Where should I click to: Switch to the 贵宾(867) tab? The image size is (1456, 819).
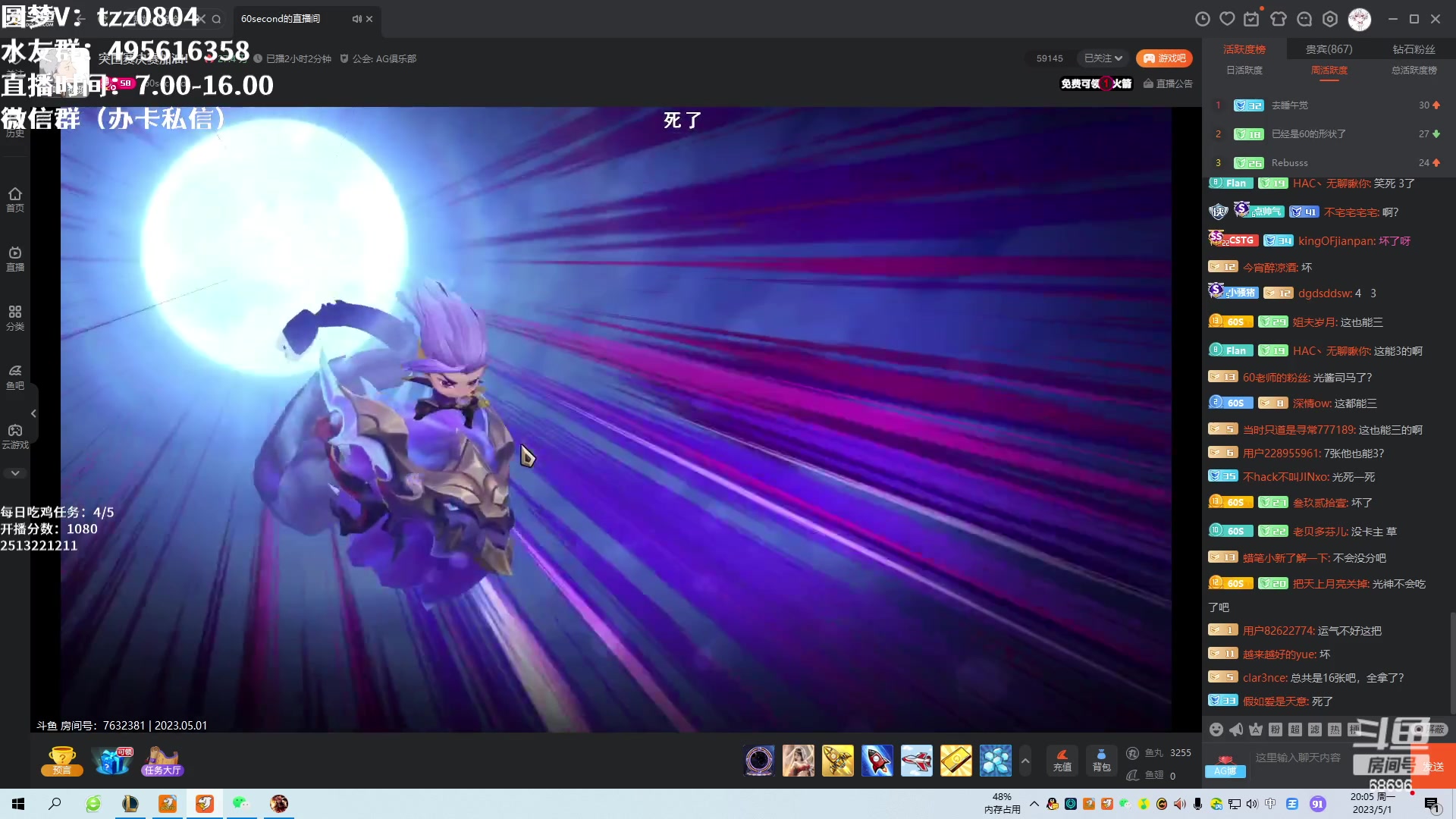1329,49
